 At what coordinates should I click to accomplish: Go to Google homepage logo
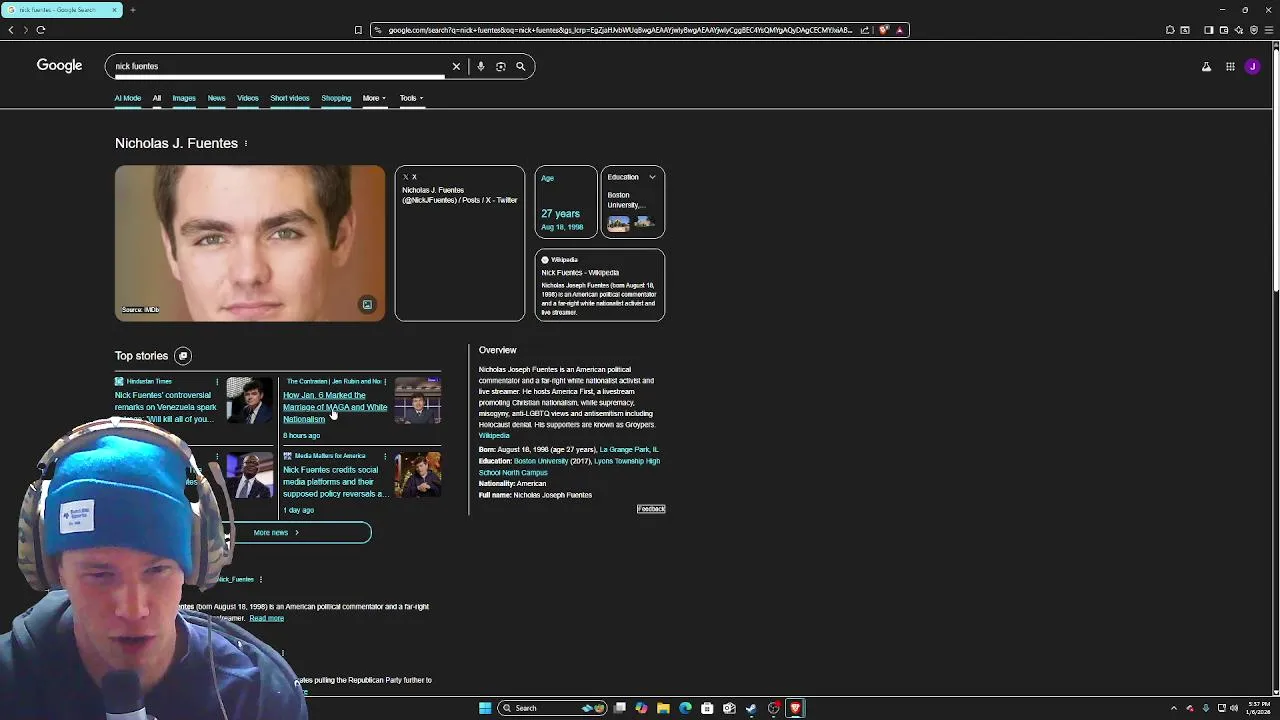click(x=59, y=65)
